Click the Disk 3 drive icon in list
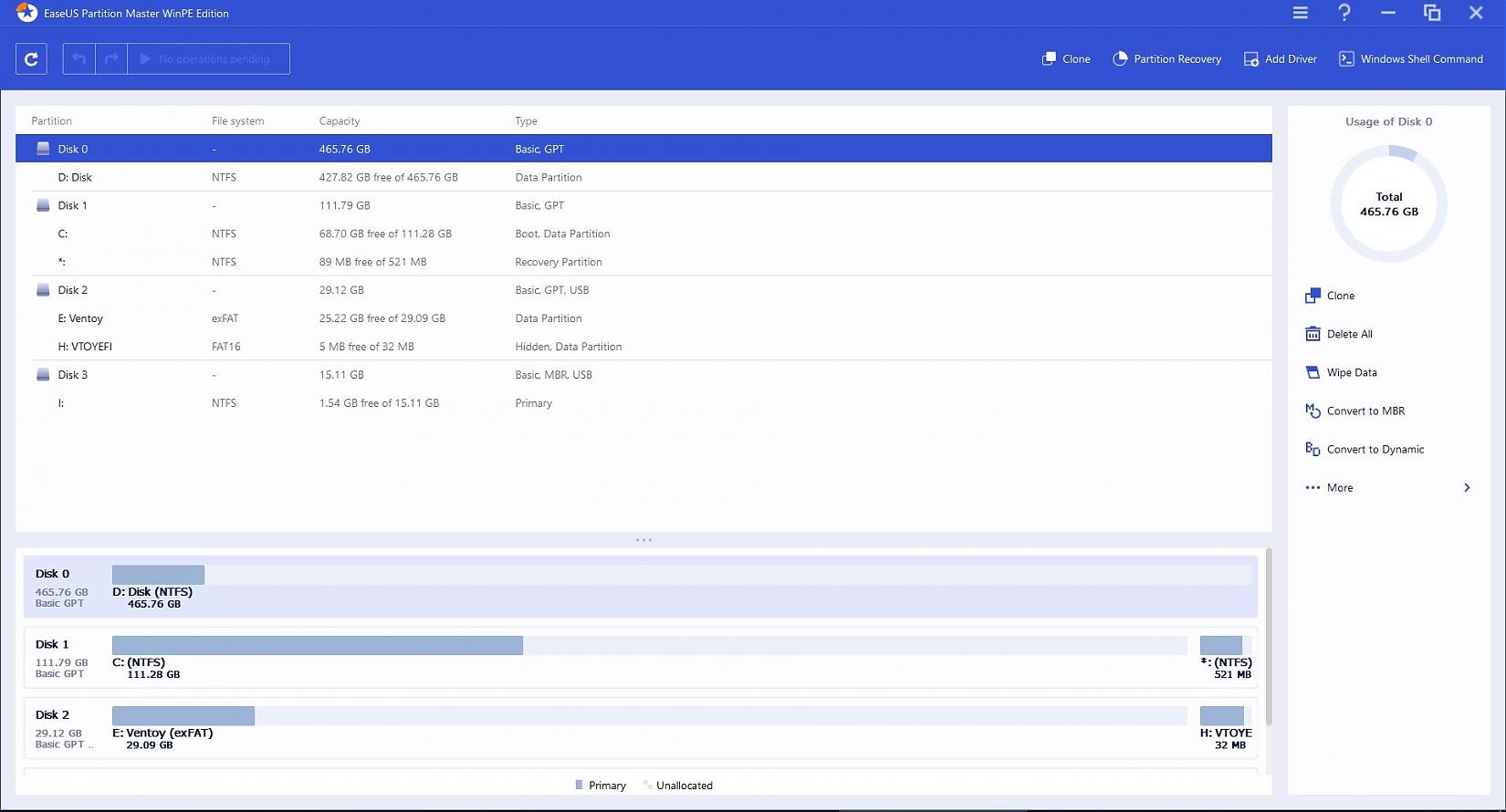The height and width of the screenshot is (812, 1506). click(43, 375)
